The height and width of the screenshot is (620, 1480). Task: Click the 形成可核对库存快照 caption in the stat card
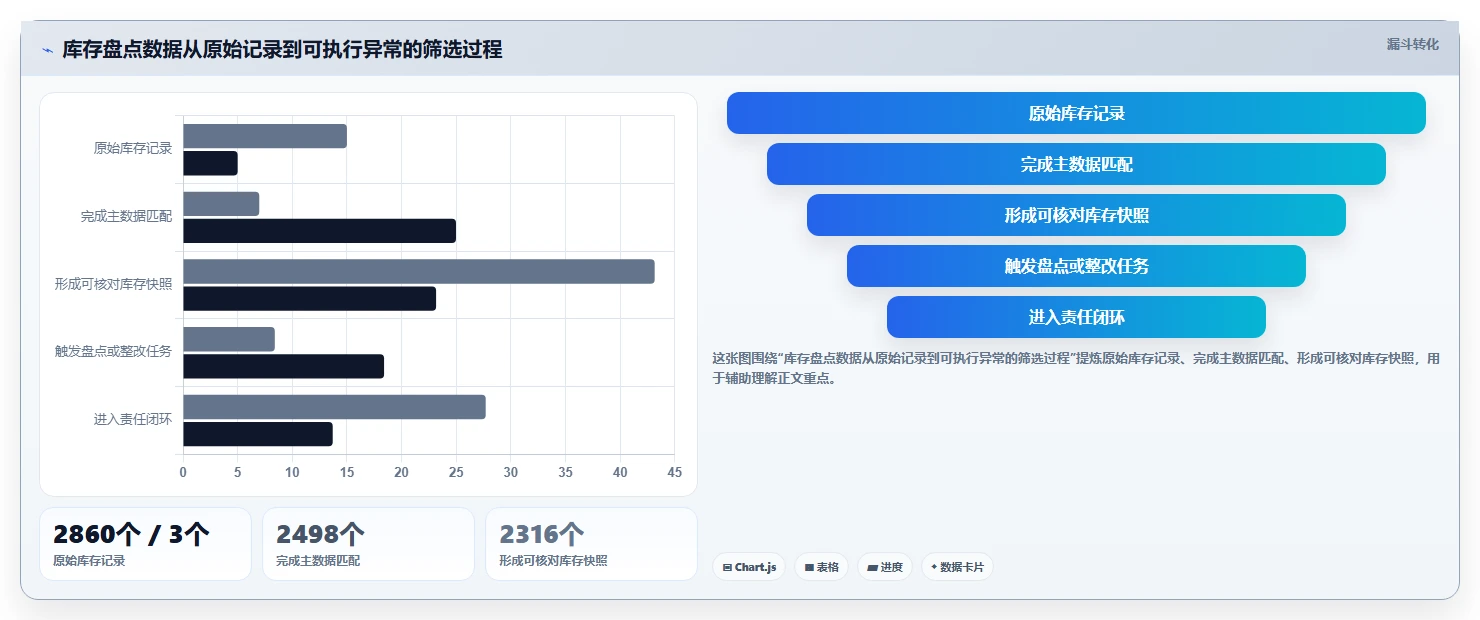(553, 561)
